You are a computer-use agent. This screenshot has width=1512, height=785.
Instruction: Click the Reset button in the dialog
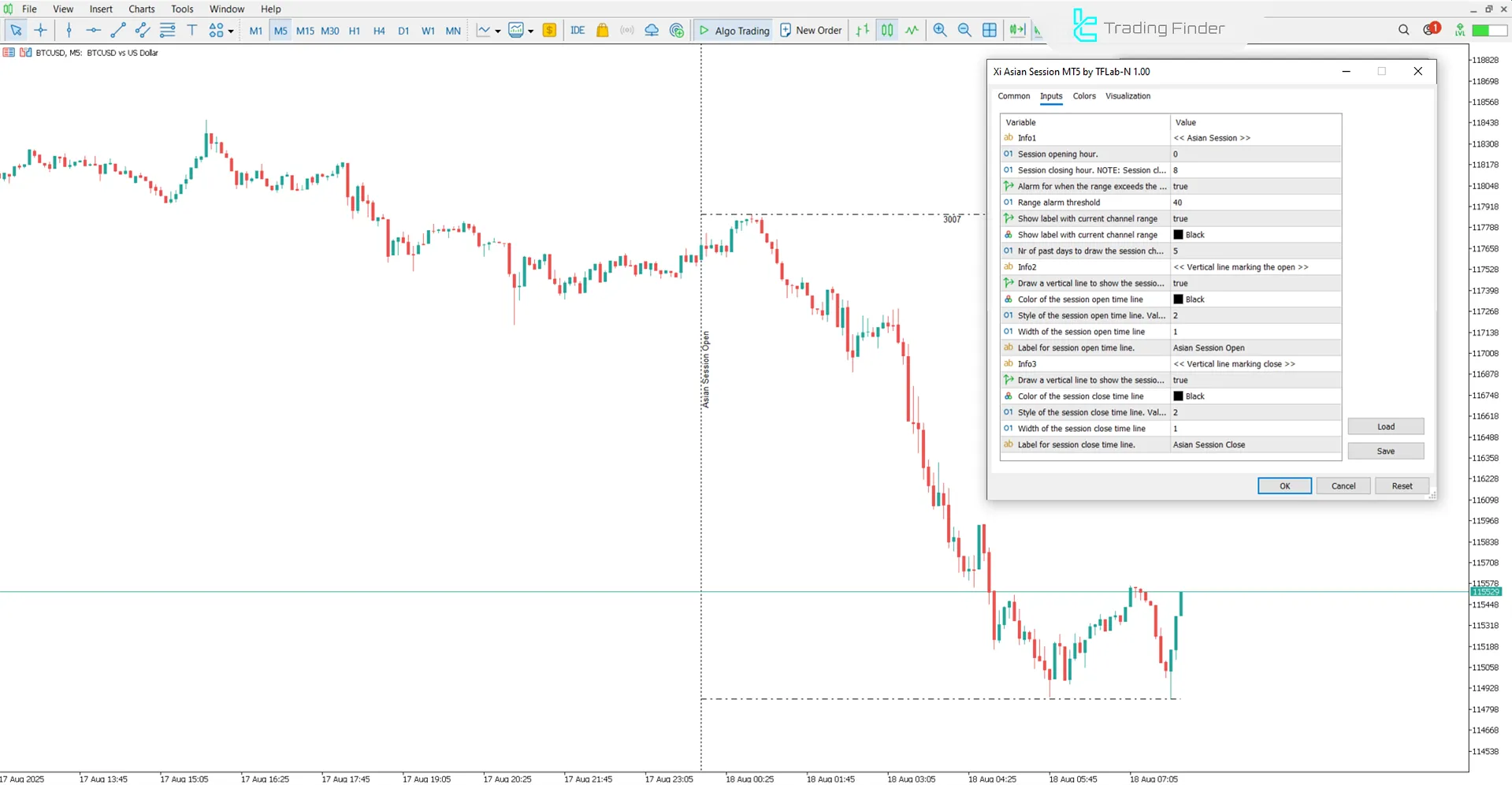(1402, 486)
